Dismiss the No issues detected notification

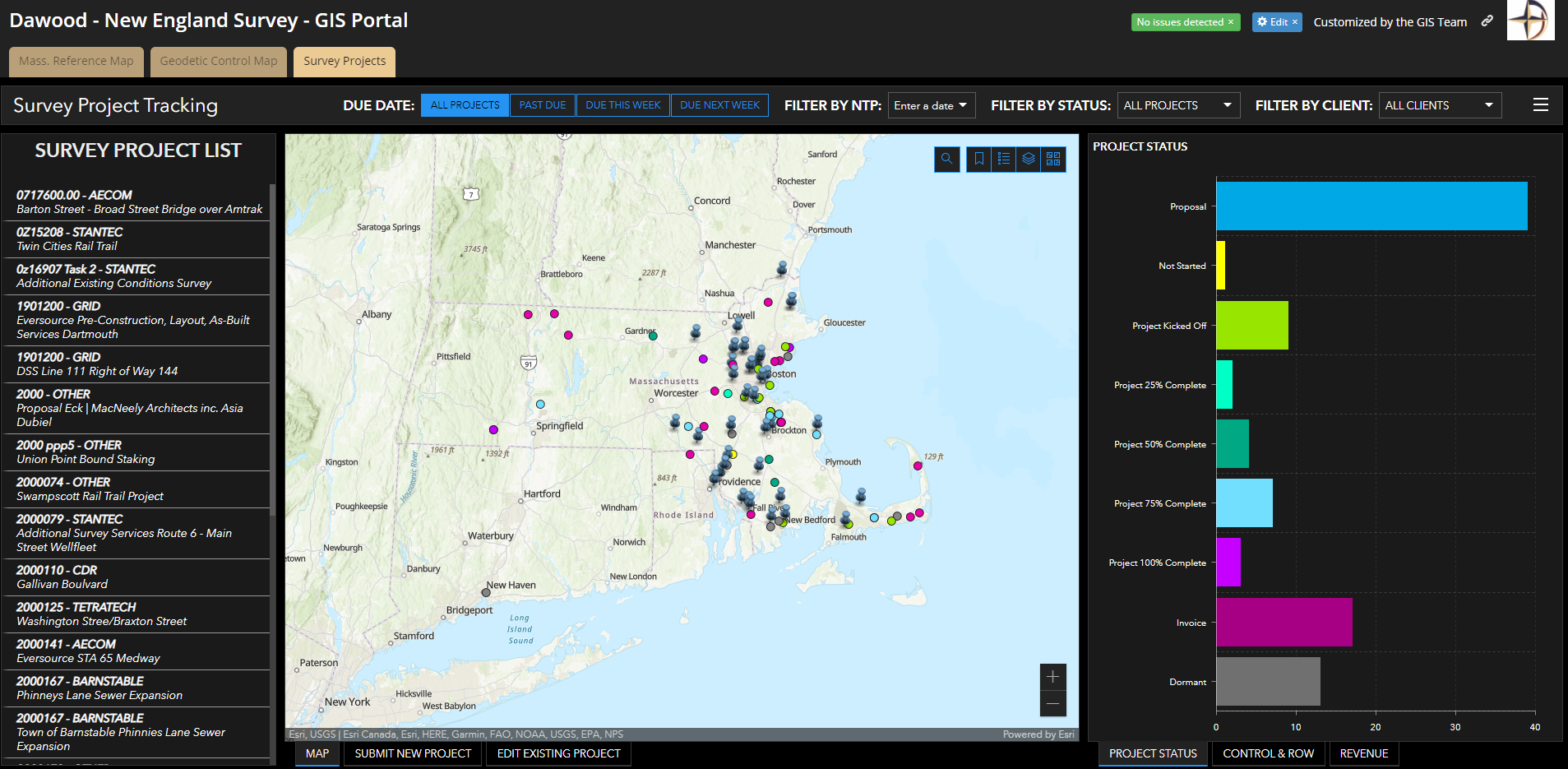(x=1231, y=22)
